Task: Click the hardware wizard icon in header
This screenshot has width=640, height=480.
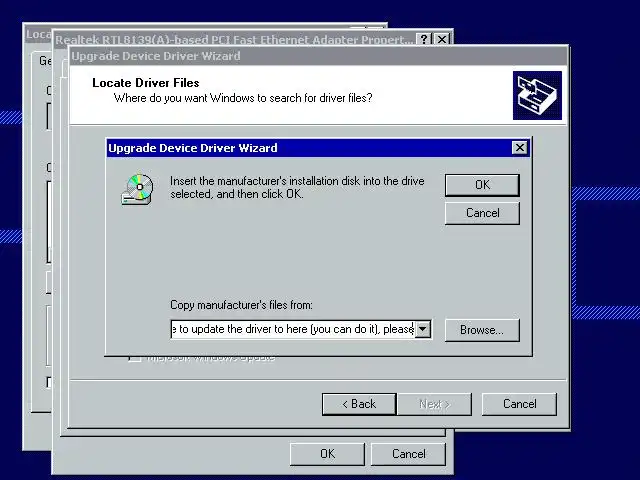Action: (x=537, y=96)
